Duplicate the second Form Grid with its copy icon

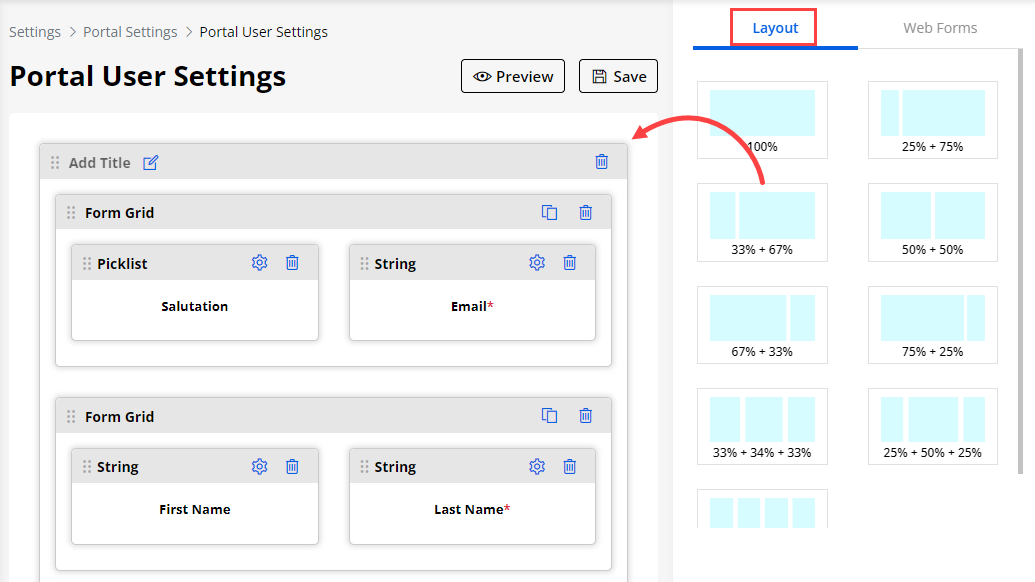(x=549, y=416)
